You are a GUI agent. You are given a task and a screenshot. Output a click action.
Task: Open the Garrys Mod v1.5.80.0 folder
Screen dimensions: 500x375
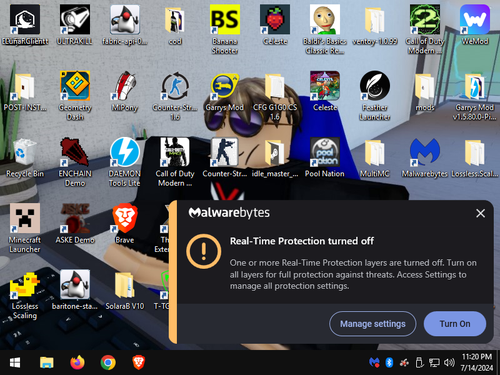(475, 96)
